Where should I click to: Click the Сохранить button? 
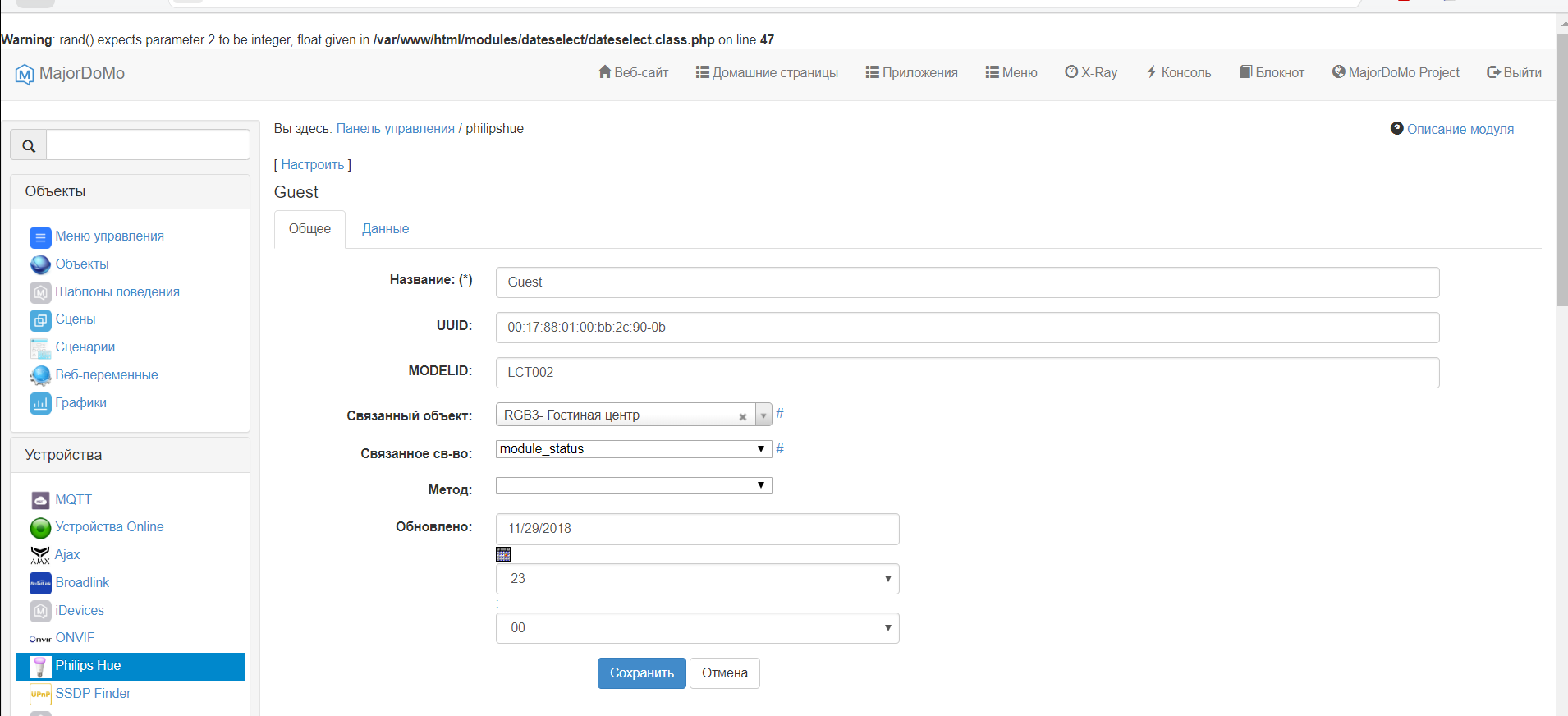tap(642, 673)
